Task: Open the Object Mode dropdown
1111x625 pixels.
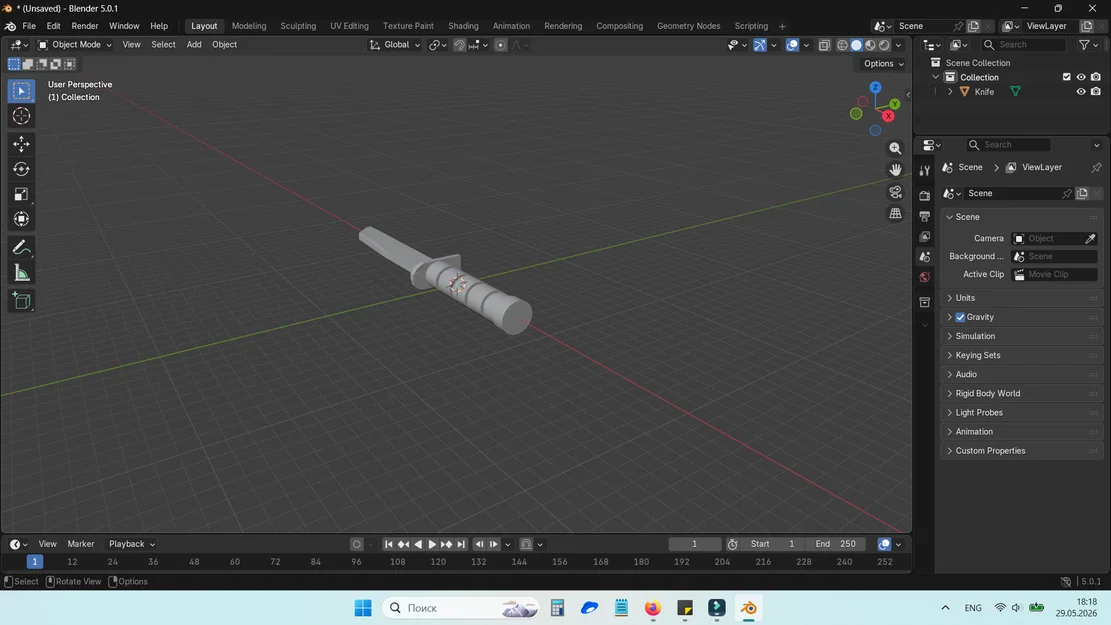Action: tap(74, 45)
